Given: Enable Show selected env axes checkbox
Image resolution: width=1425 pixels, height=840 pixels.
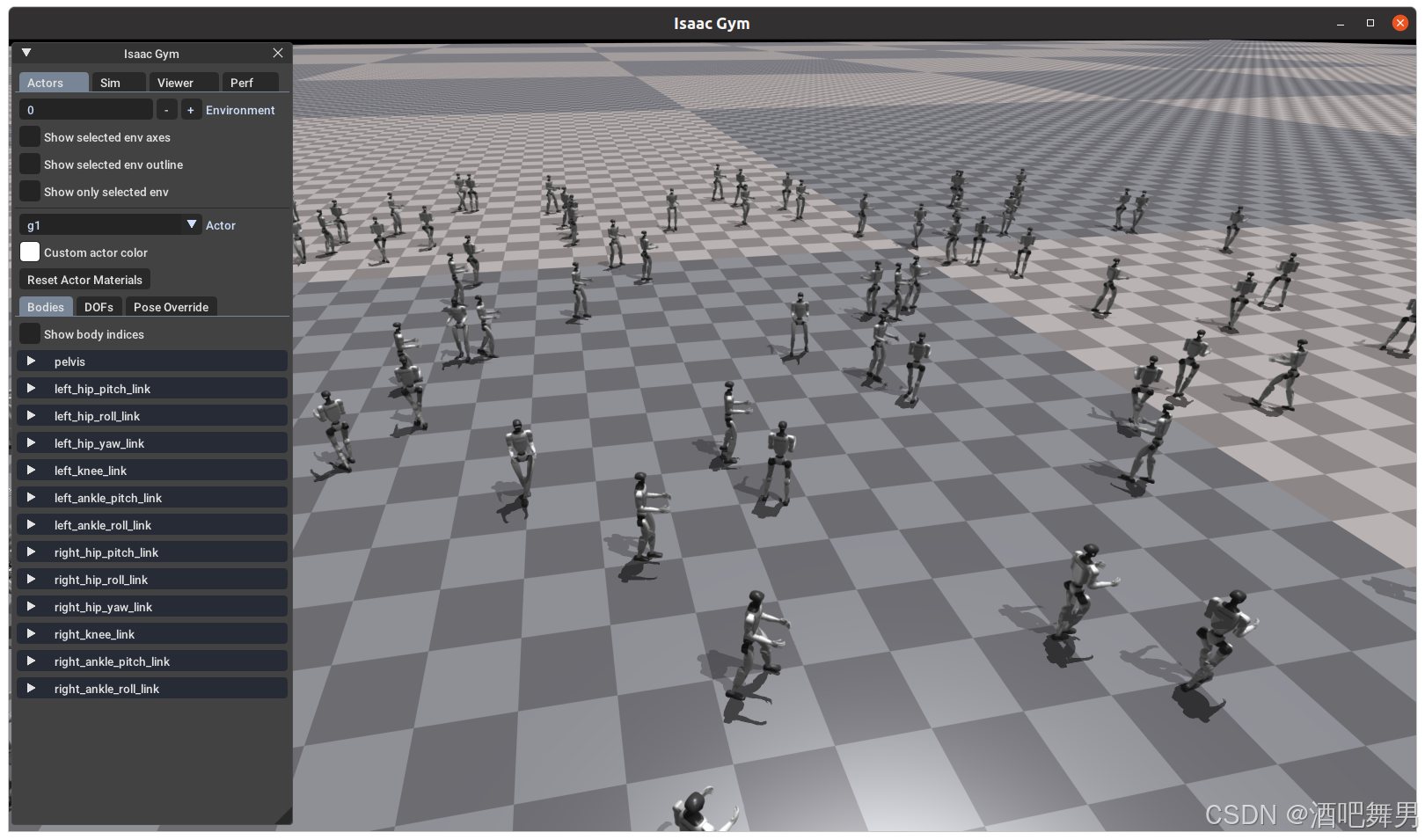Looking at the screenshot, I should click(30, 137).
